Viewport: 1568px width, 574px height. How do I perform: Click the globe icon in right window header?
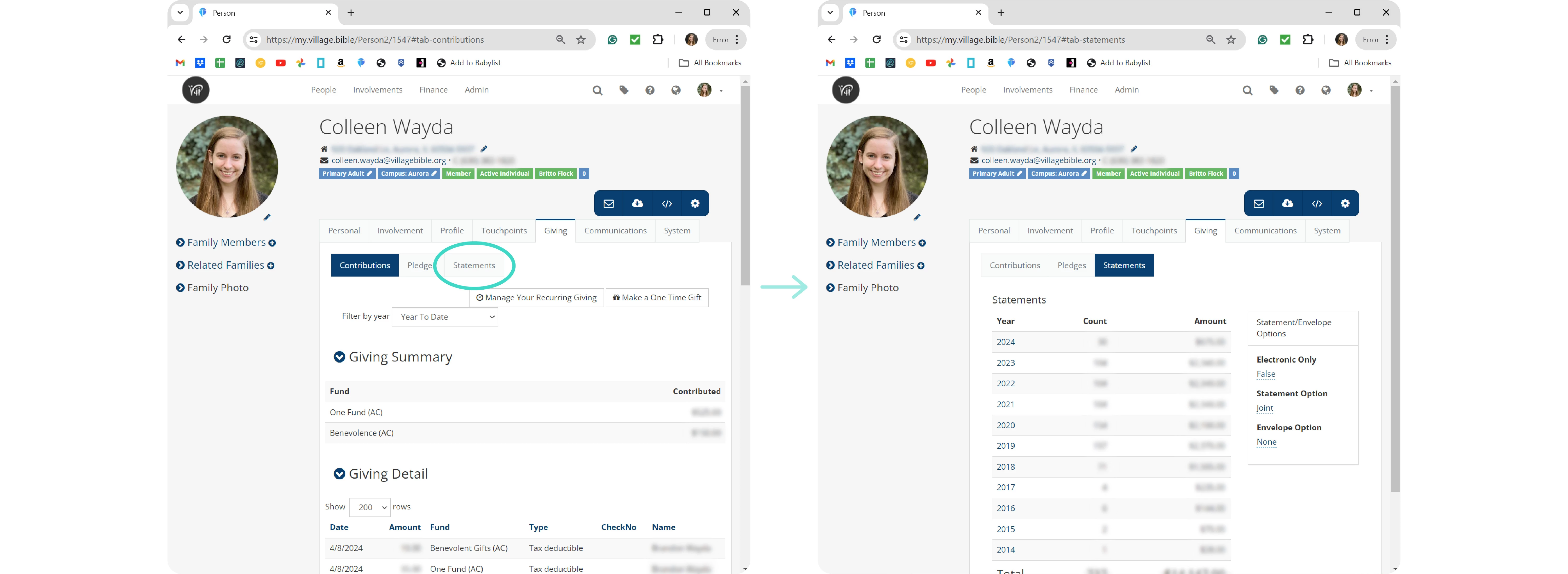1326,90
